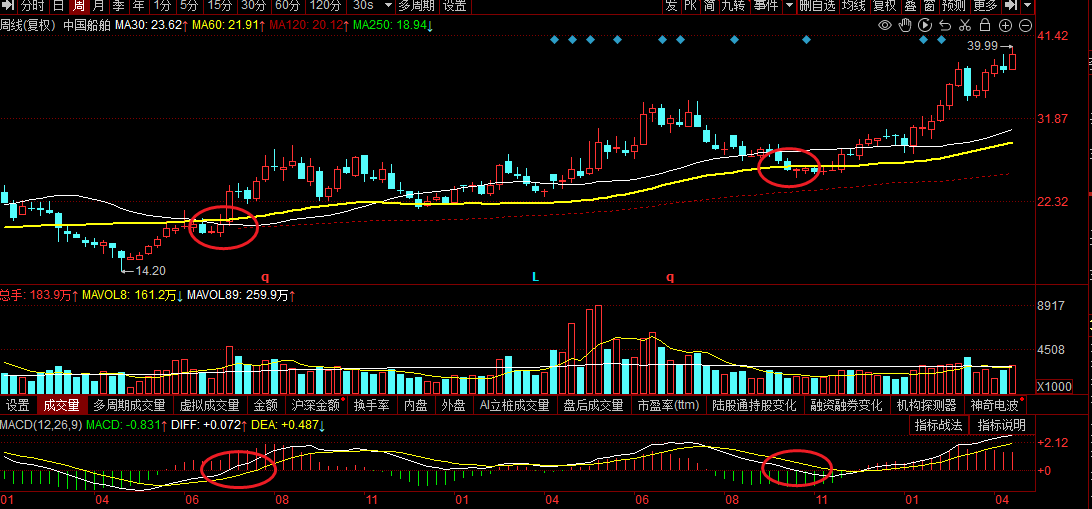Click the collapse arrow icon at top-left
1092x509 pixels.
pyautogui.click(x=9, y=6)
